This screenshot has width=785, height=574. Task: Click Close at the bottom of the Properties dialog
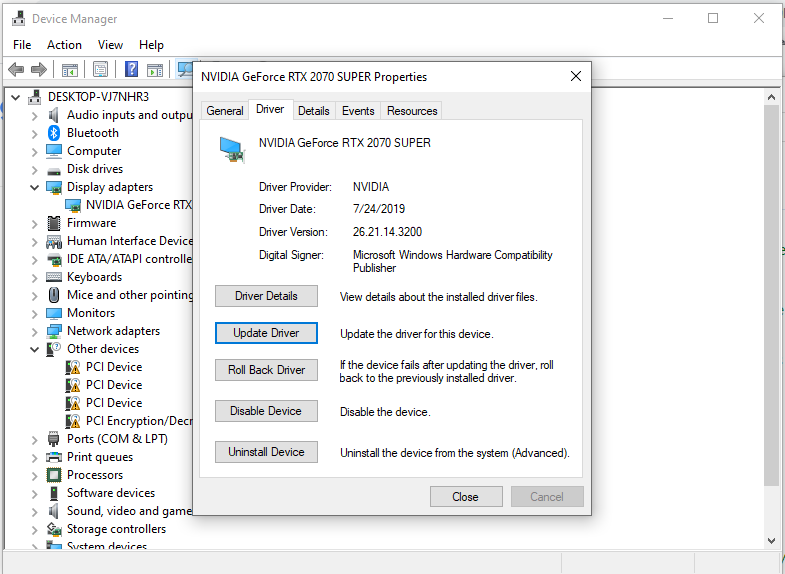466,496
